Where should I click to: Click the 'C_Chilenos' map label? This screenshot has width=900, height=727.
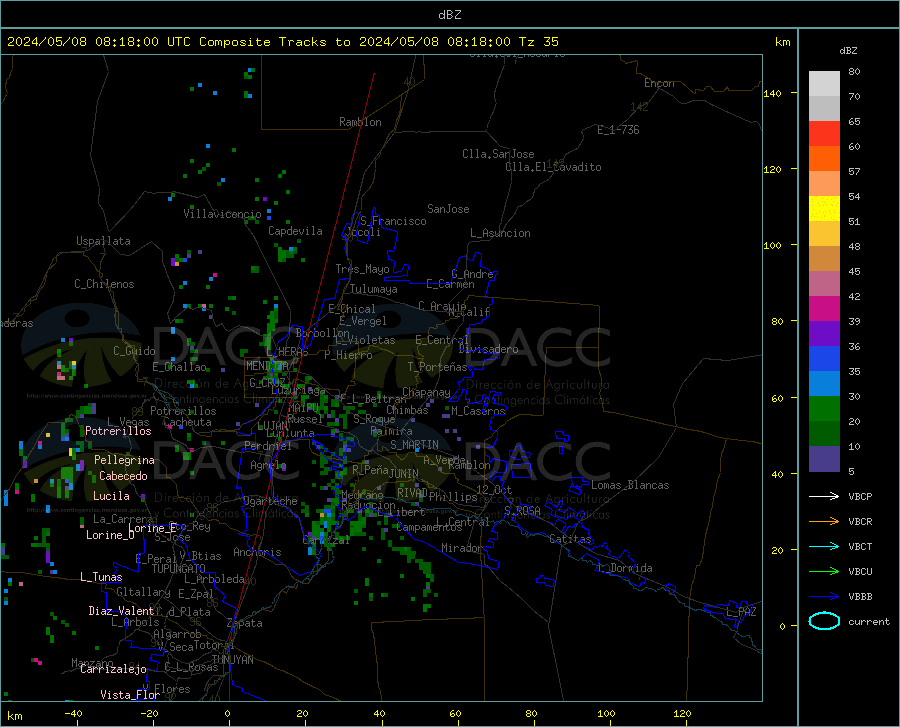[104, 284]
